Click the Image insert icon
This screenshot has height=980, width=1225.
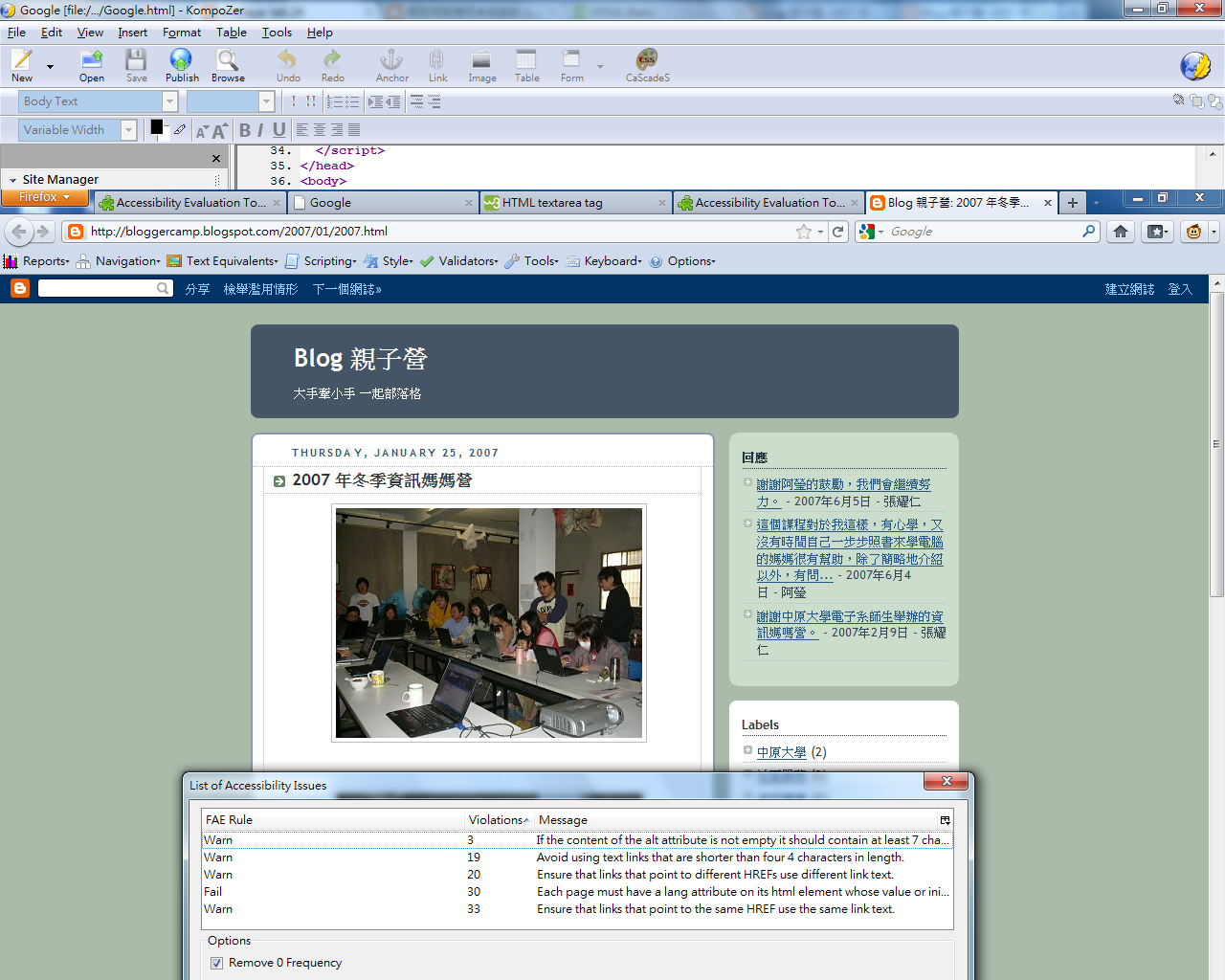click(x=482, y=65)
